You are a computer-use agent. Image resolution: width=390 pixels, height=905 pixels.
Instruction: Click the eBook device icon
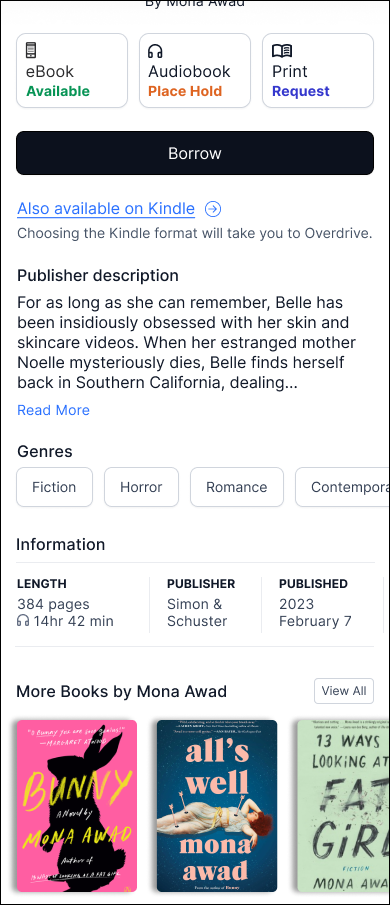pos(31,50)
